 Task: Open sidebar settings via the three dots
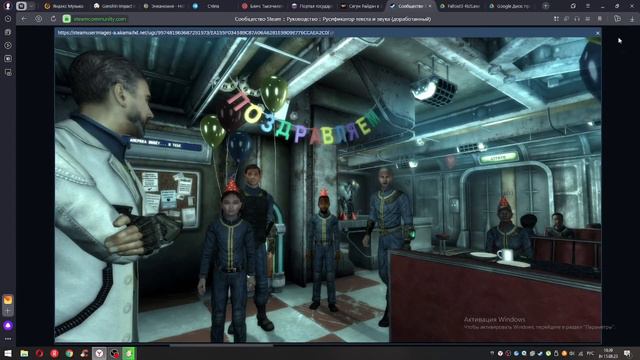(x=8, y=339)
